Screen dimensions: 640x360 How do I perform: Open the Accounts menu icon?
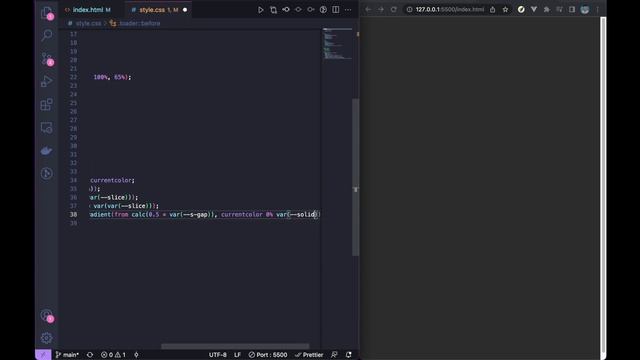point(47,315)
